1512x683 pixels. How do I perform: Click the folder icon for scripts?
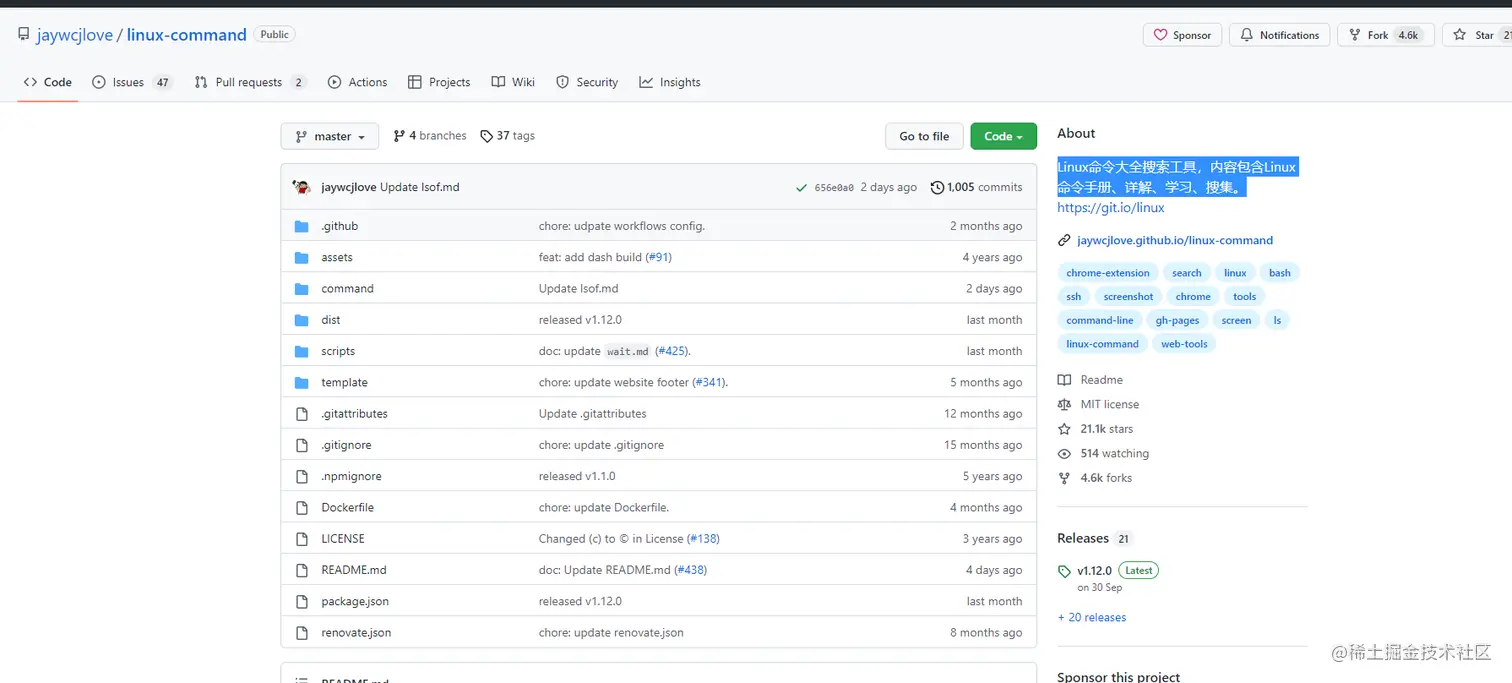click(302, 351)
